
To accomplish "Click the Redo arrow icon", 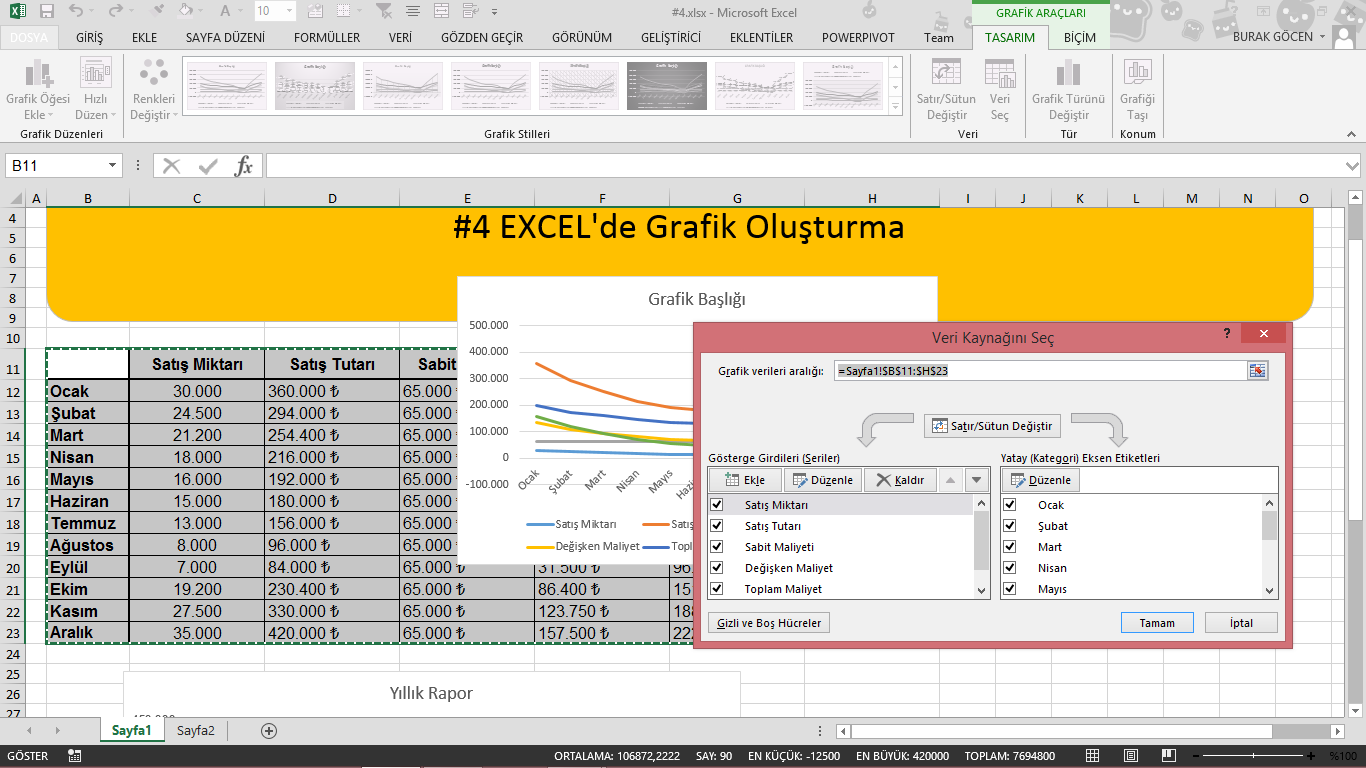I will (115, 12).
